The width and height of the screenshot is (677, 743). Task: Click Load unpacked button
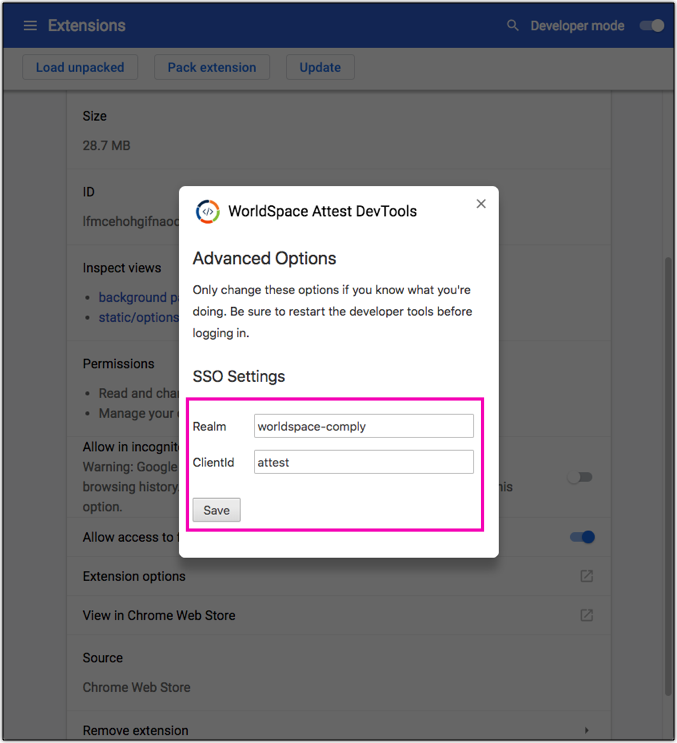(80, 67)
